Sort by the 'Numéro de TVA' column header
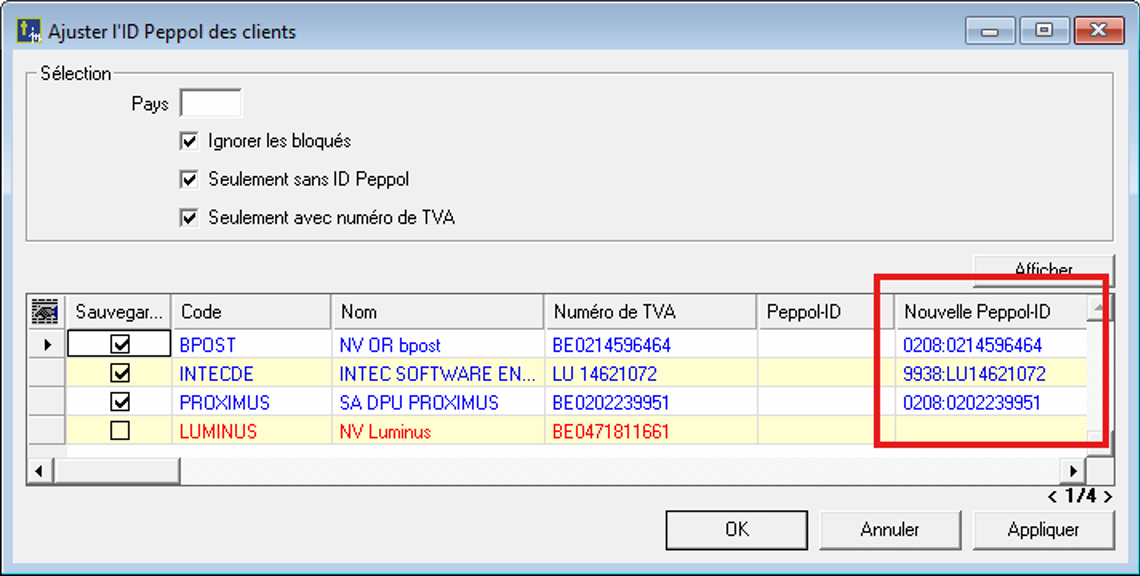The height and width of the screenshot is (576, 1140). pyautogui.click(x=650, y=312)
